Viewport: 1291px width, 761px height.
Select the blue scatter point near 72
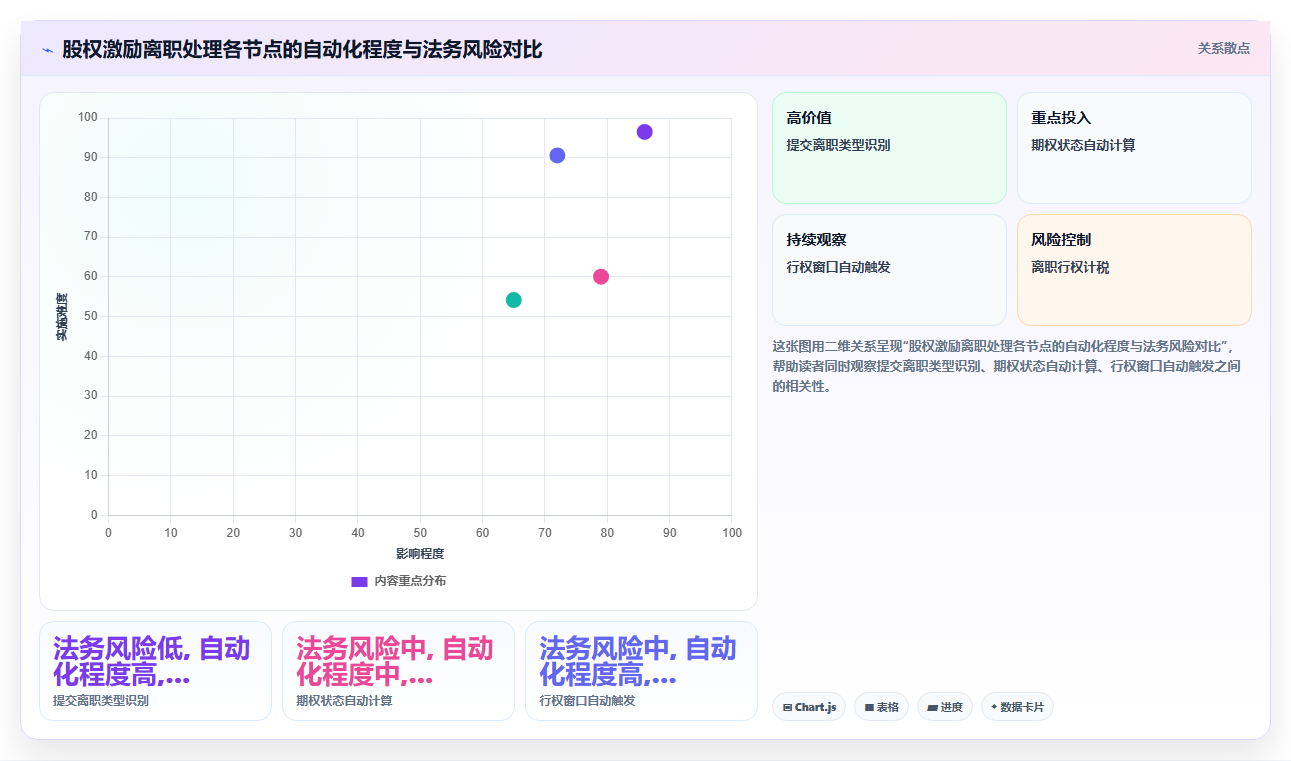tap(557, 155)
